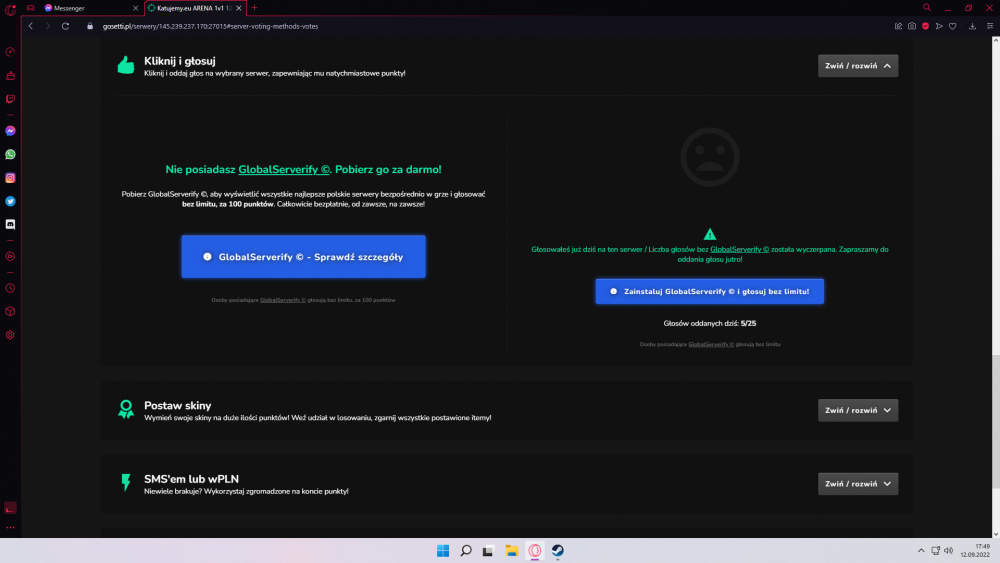
Task: Open Twitch panel in sidebar
Action: click(x=10, y=99)
